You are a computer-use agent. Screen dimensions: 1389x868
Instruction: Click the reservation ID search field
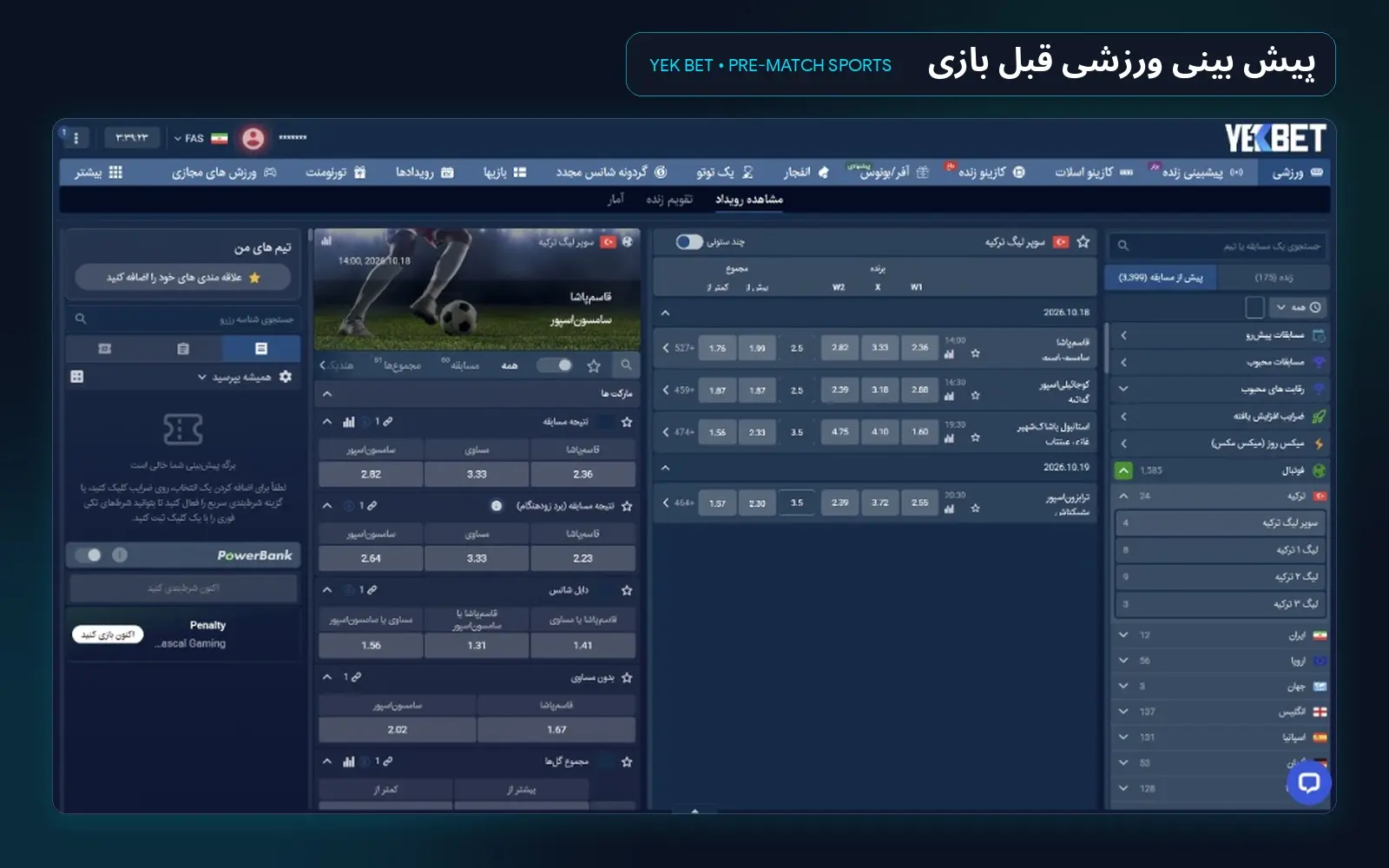184,319
